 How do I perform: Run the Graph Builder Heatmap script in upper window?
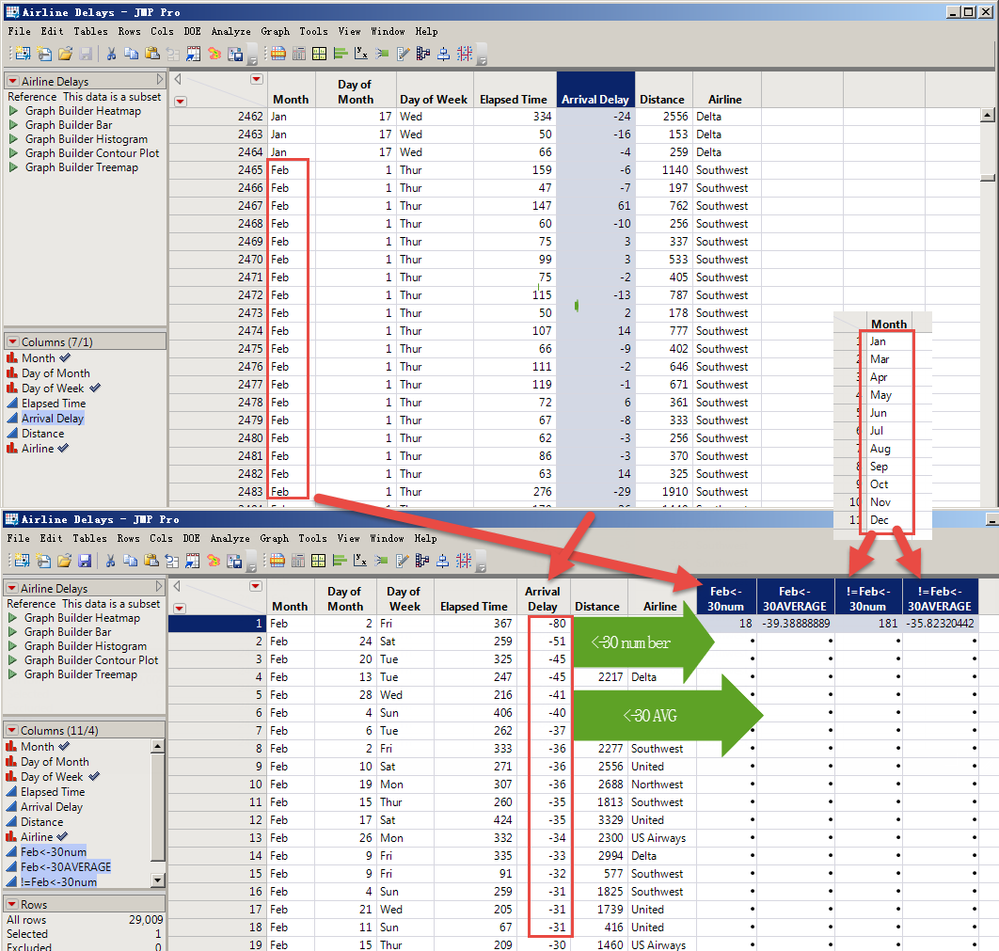coord(82,111)
